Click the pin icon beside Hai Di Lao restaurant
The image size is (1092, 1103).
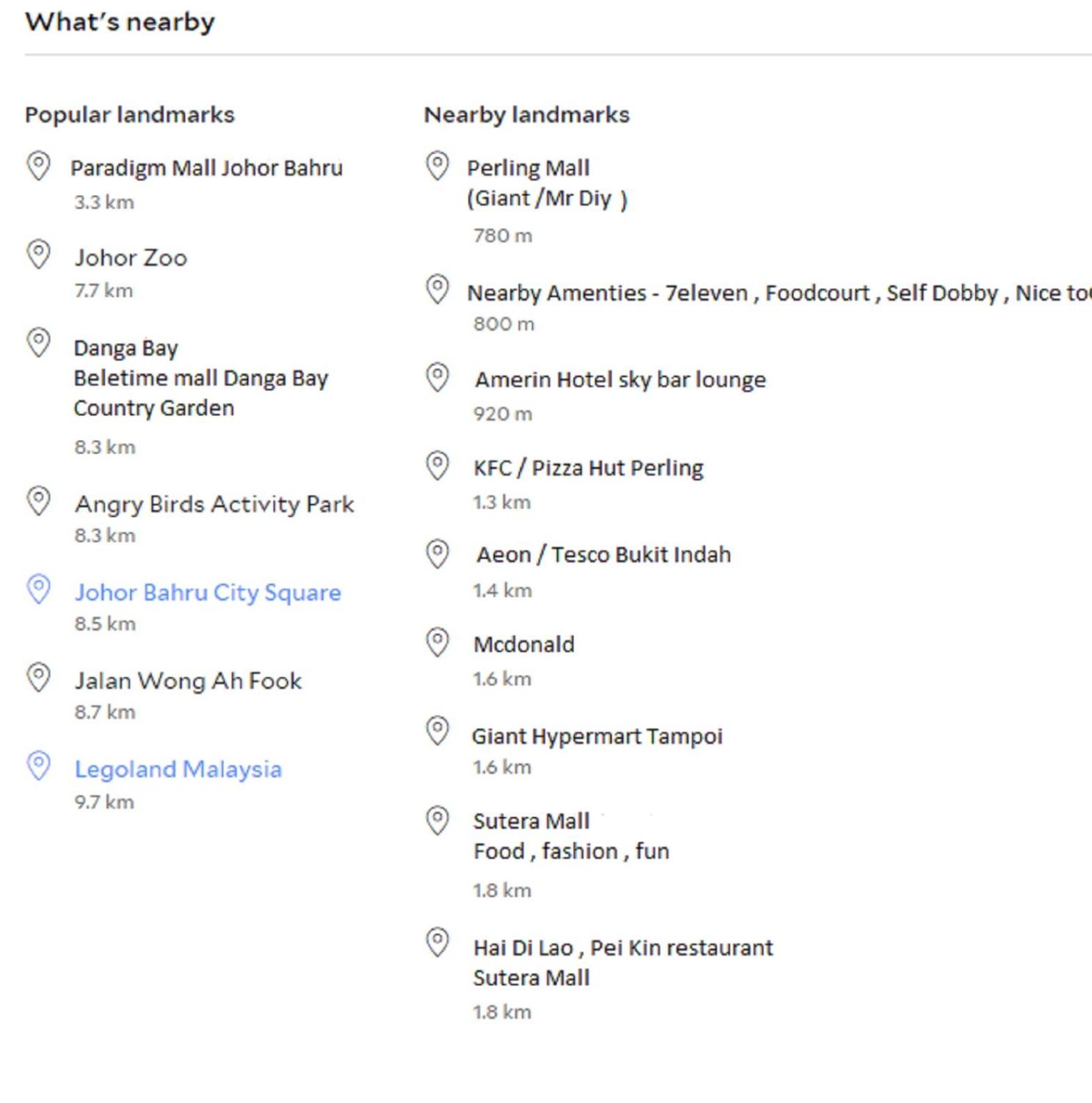pyautogui.click(x=437, y=942)
